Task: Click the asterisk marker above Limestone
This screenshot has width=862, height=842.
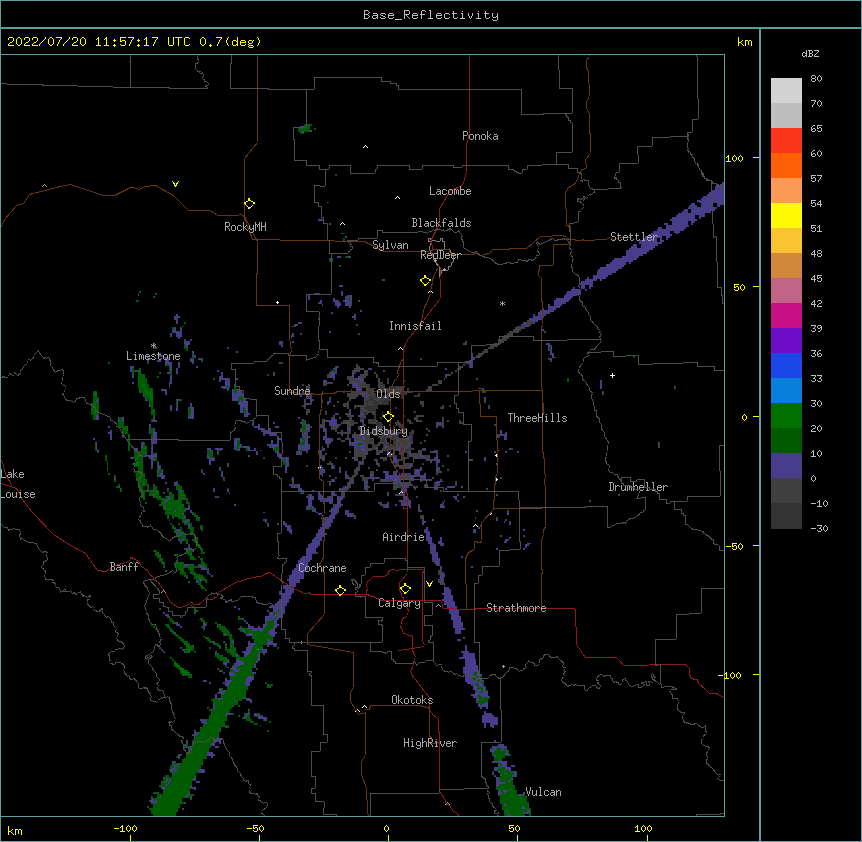Action: pos(154,346)
